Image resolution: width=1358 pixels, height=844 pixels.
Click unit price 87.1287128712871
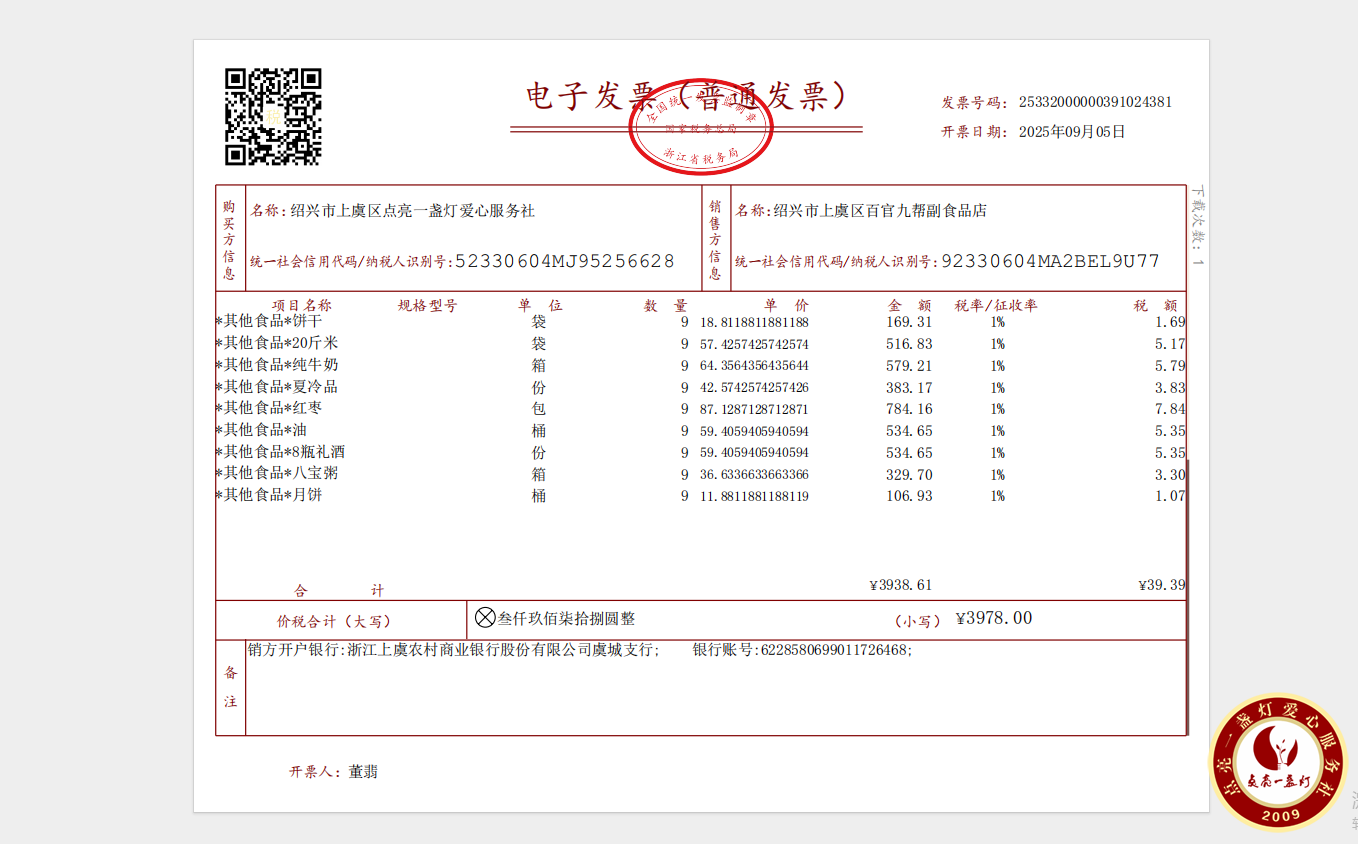coord(754,409)
